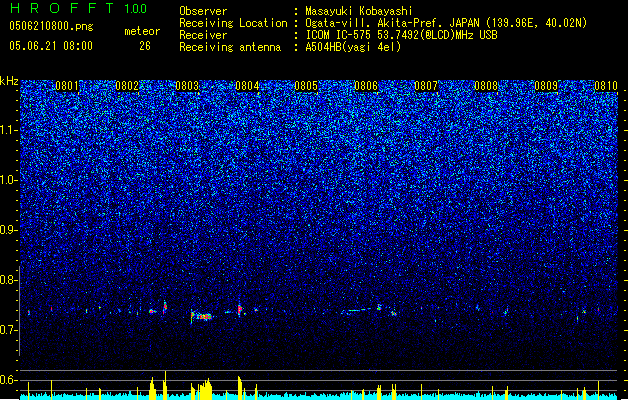The image size is (629, 400).
Task: Click the 0810 time marker
Action: (606, 86)
